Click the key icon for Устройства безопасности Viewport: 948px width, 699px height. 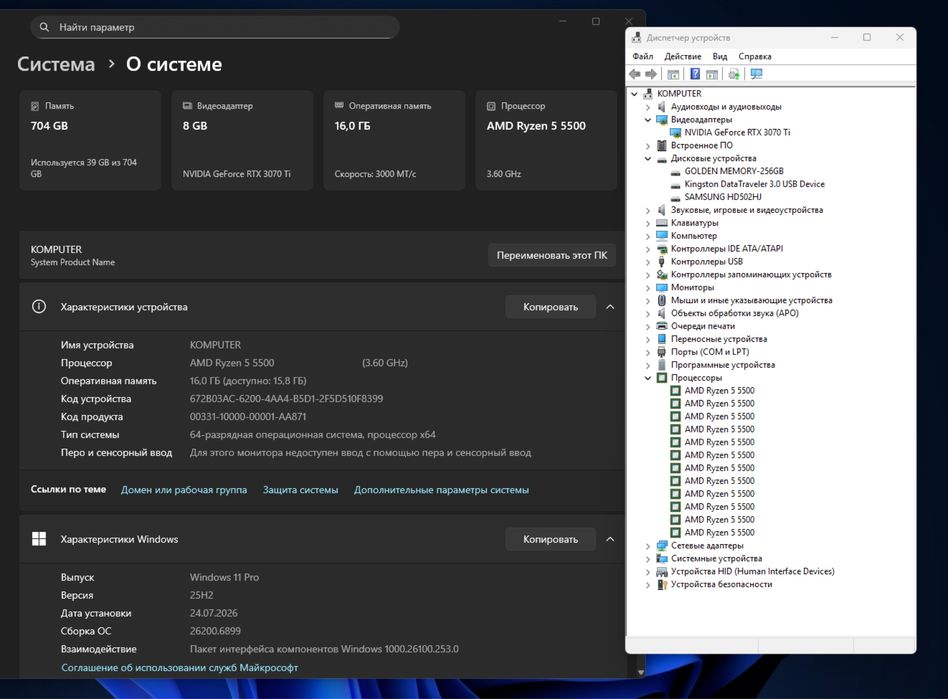click(661, 584)
